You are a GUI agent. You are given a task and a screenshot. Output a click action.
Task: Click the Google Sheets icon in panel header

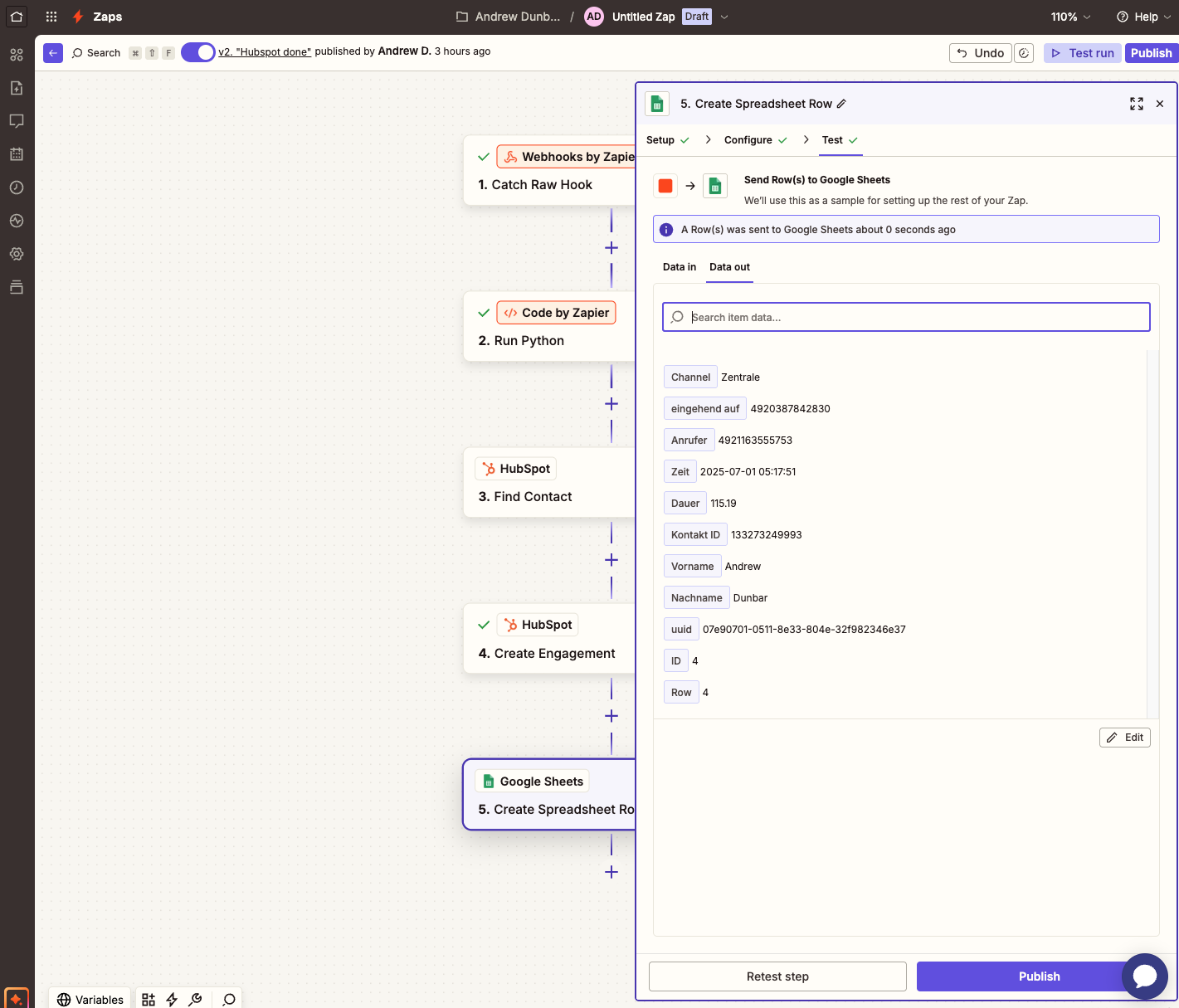[657, 104]
